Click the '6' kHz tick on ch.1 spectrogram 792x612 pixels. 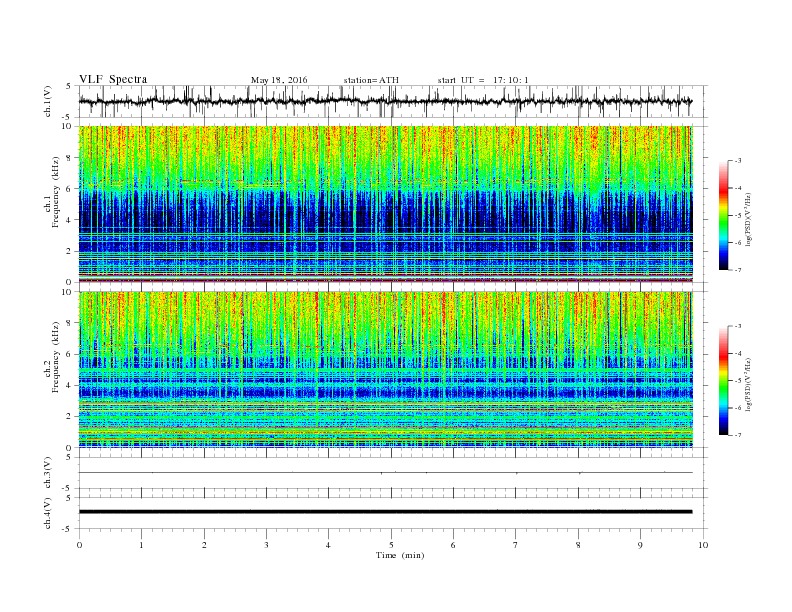[x=70, y=189]
